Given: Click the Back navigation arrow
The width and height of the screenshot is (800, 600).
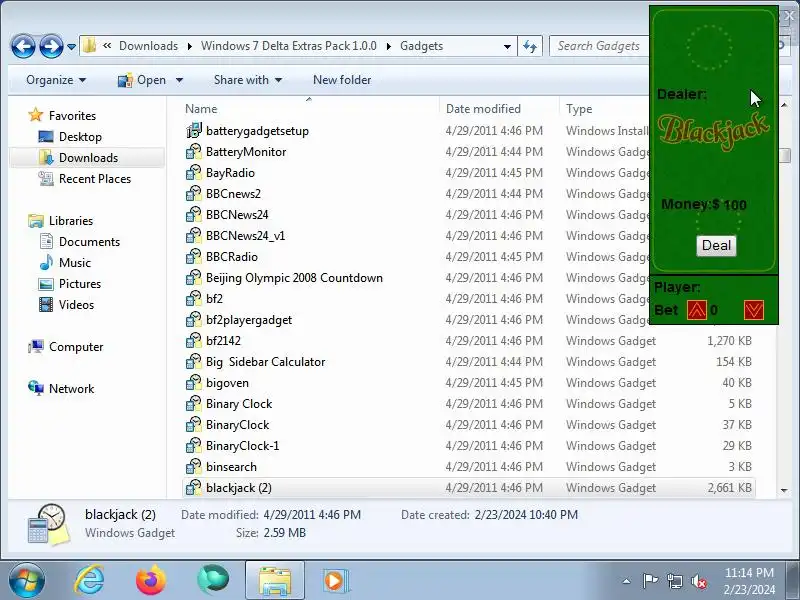Looking at the screenshot, I should [x=23, y=46].
